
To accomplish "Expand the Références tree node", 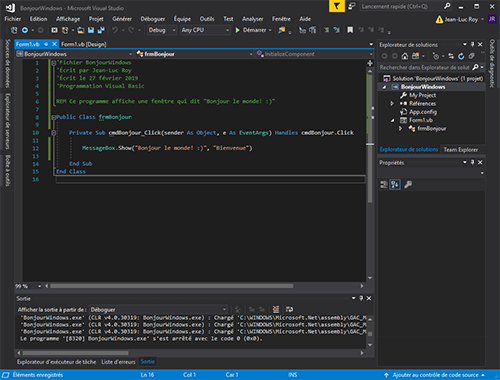I will coord(392,104).
